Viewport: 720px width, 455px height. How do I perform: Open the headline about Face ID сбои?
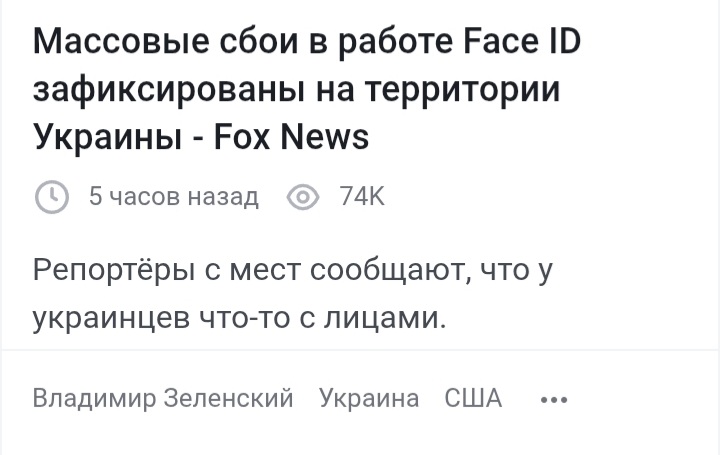point(307,89)
